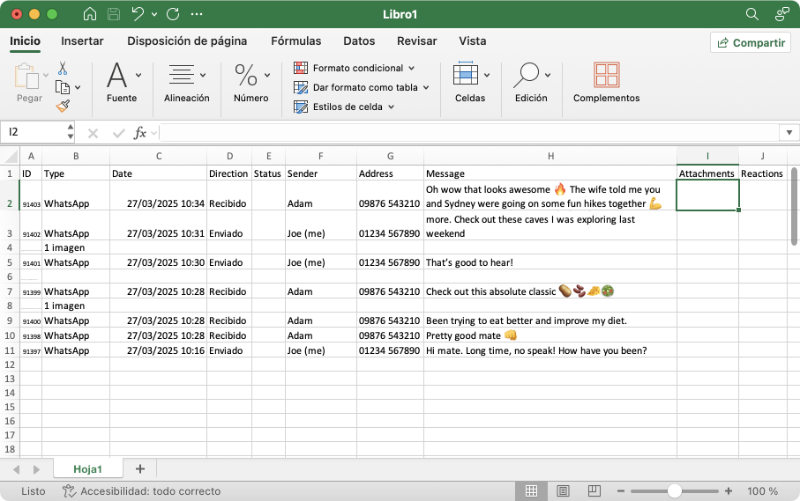Expand the formula bar with arrow
The height and width of the screenshot is (501, 800).
pyautogui.click(x=789, y=133)
